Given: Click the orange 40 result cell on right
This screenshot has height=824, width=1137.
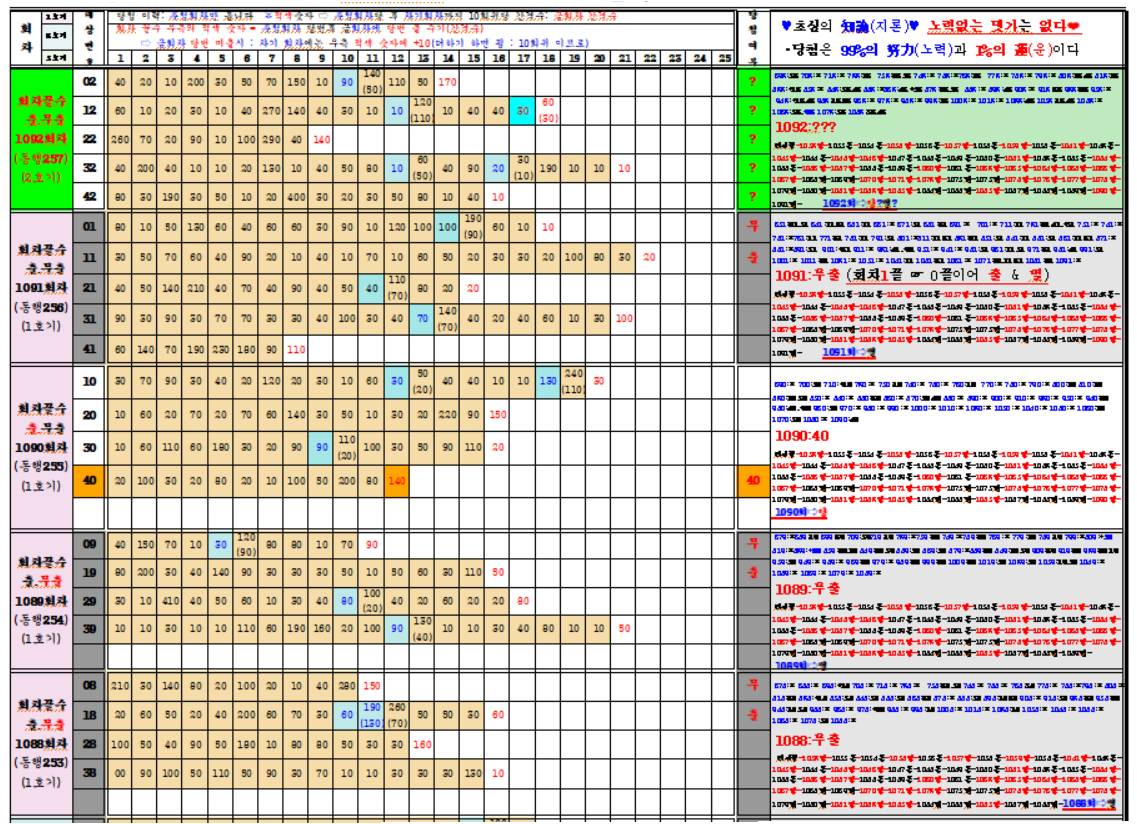Looking at the screenshot, I should pyautogui.click(x=751, y=479).
